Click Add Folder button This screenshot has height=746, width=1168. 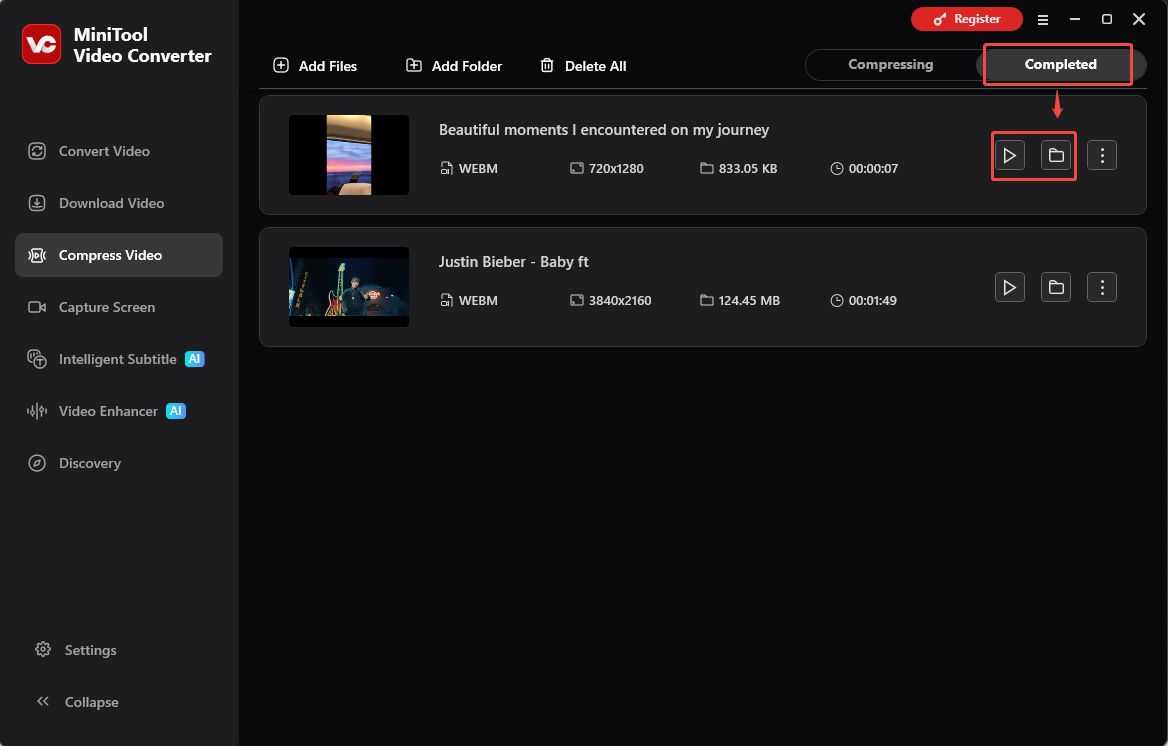click(x=454, y=66)
